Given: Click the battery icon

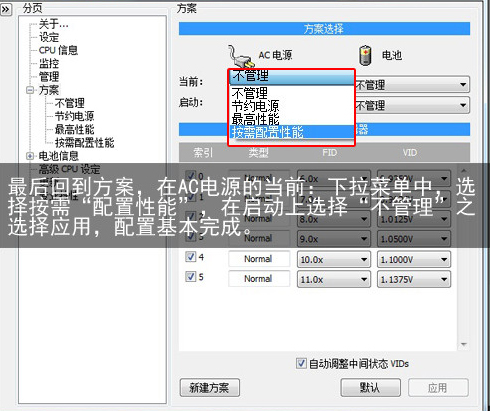Looking at the screenshot, I should (365, 55).
